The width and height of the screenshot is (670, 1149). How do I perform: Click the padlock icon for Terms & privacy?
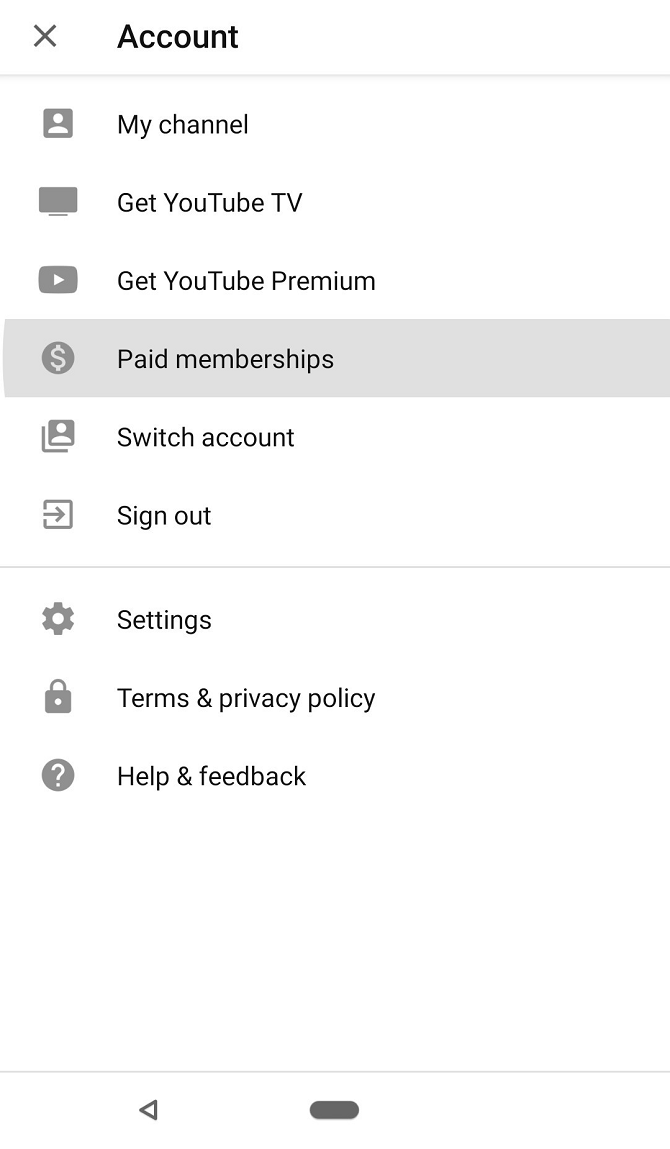(x=58, y=697)
